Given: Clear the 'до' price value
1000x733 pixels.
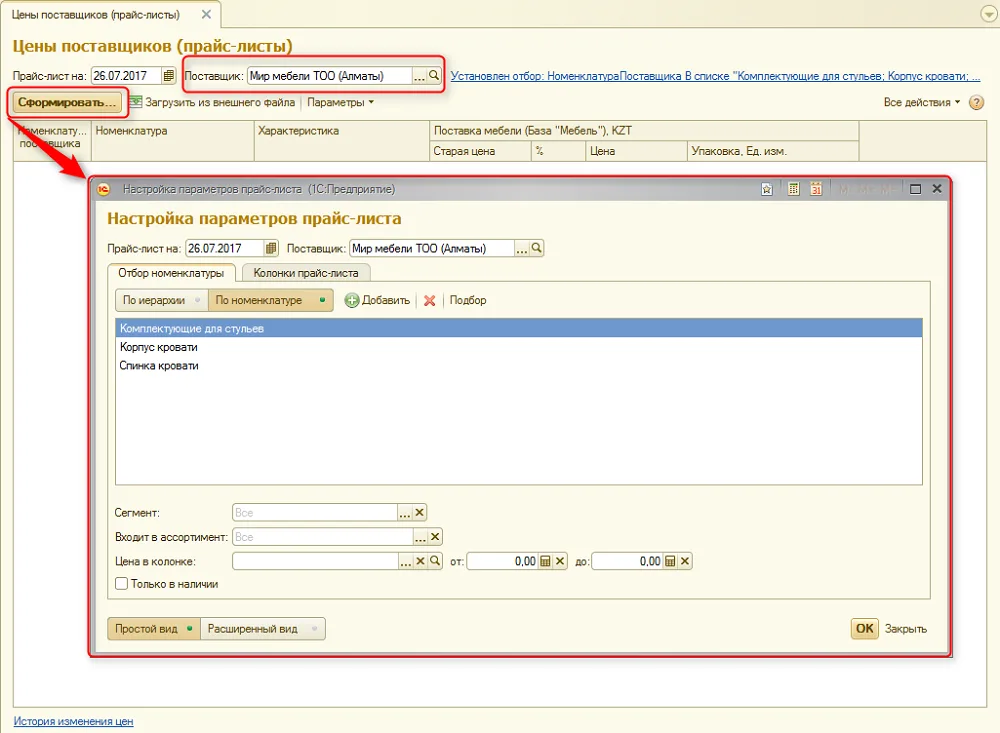Looking at the screenshot, I should tap(685, 561).
